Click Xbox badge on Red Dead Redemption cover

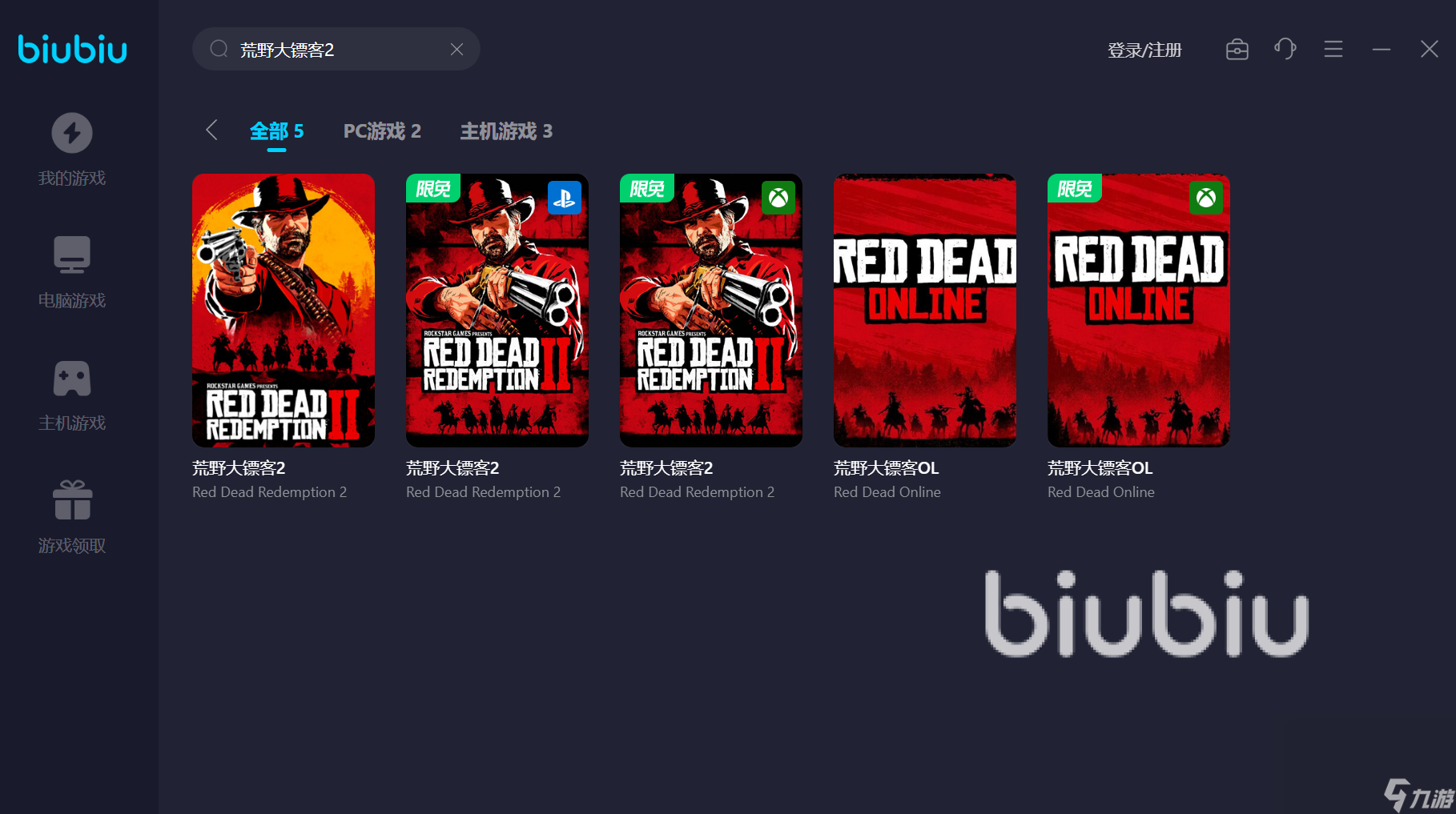click(778, 198)
